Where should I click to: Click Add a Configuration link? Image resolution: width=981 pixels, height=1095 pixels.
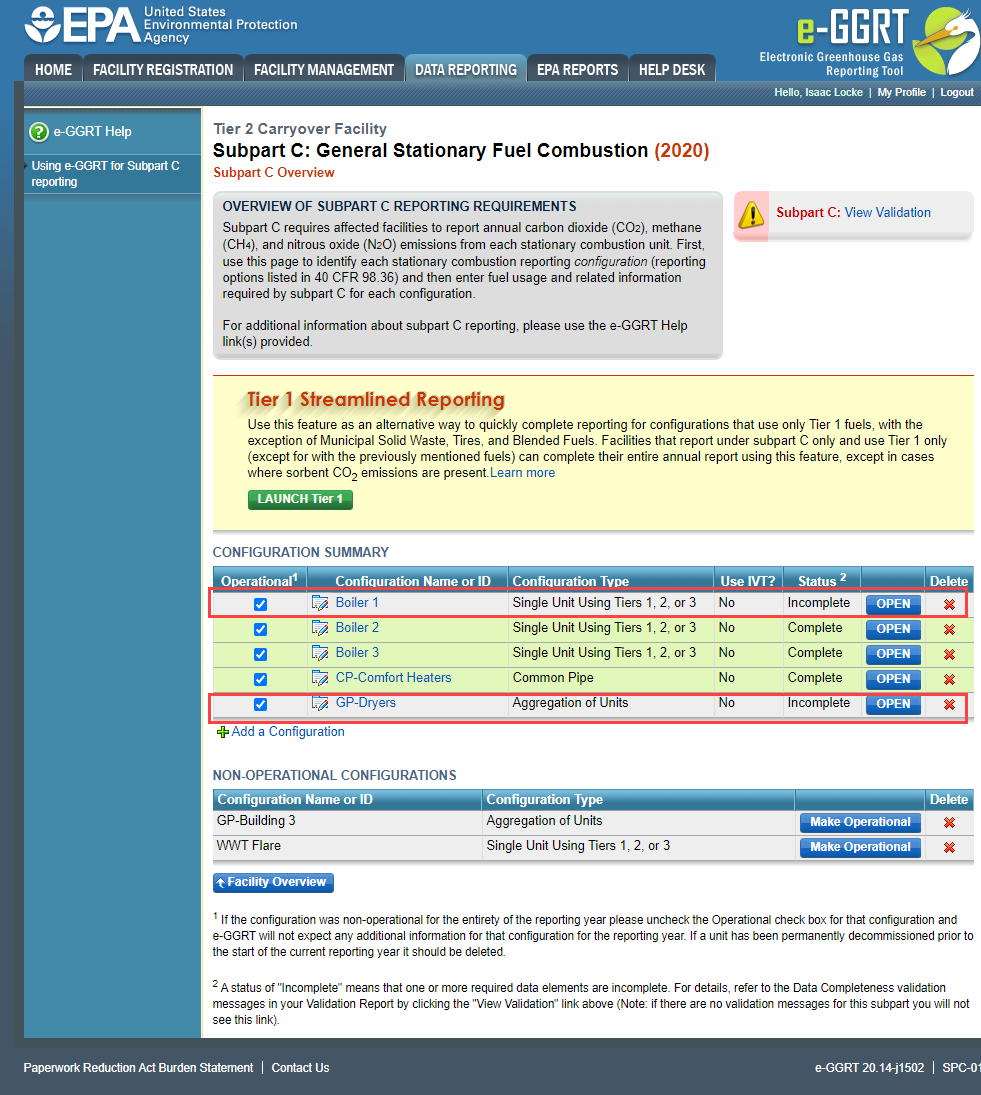[x=288, y=731]
